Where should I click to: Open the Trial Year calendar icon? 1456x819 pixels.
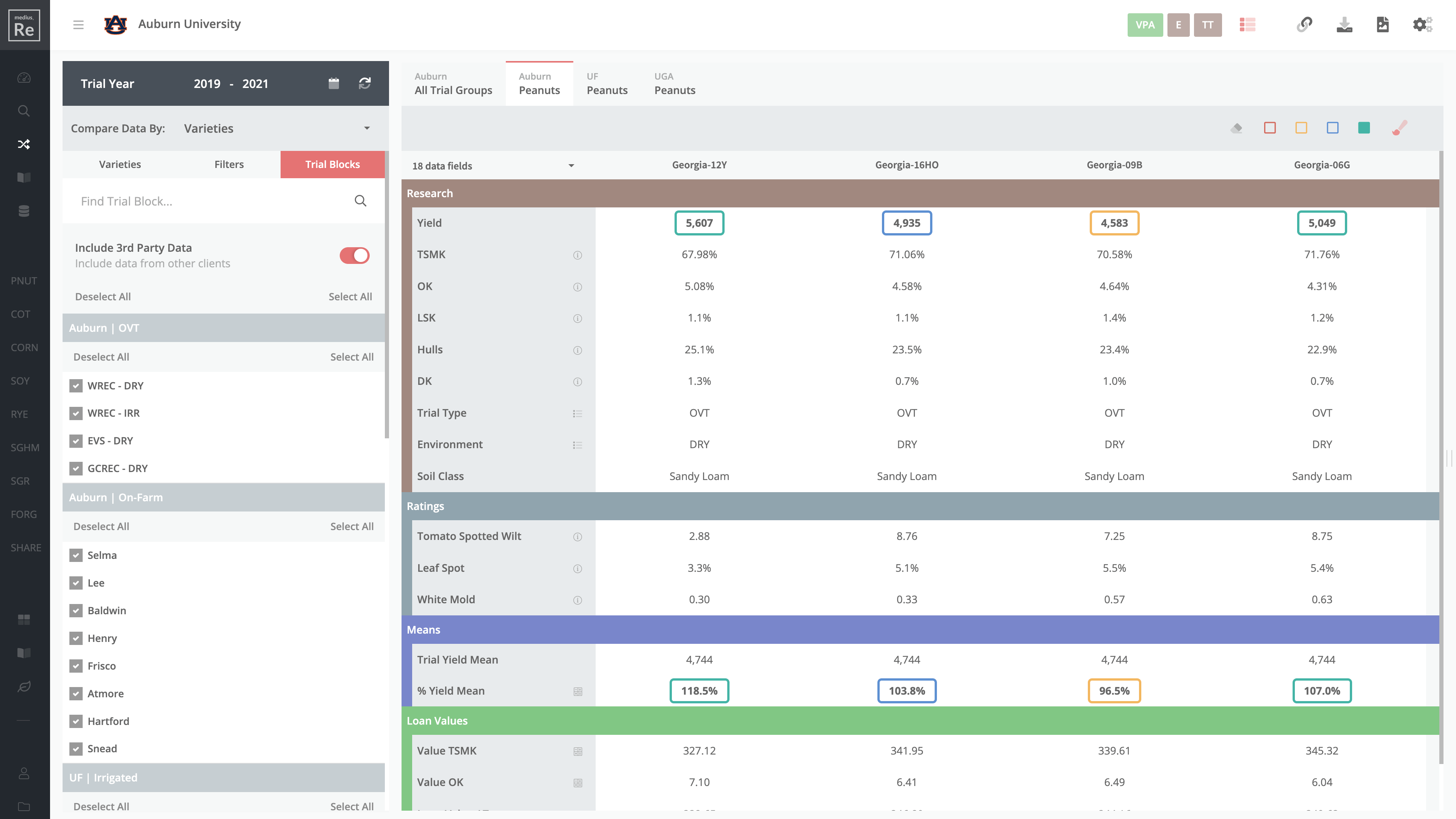pyautogui.click(x=334, y=83)
